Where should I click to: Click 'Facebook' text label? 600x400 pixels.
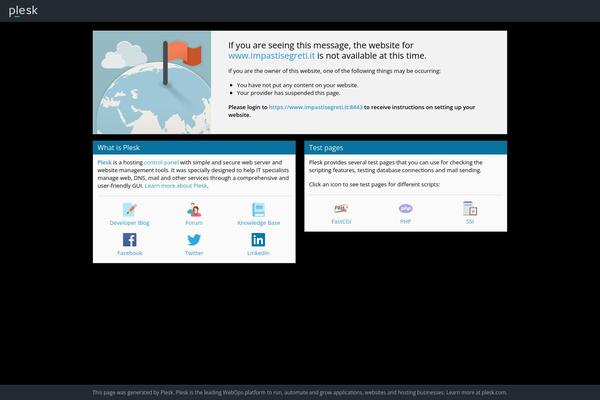coord(130,253)
